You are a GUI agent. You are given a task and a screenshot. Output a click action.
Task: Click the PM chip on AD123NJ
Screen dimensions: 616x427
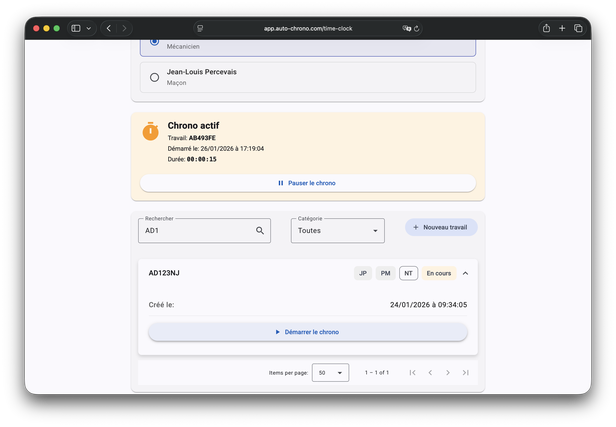385,273
